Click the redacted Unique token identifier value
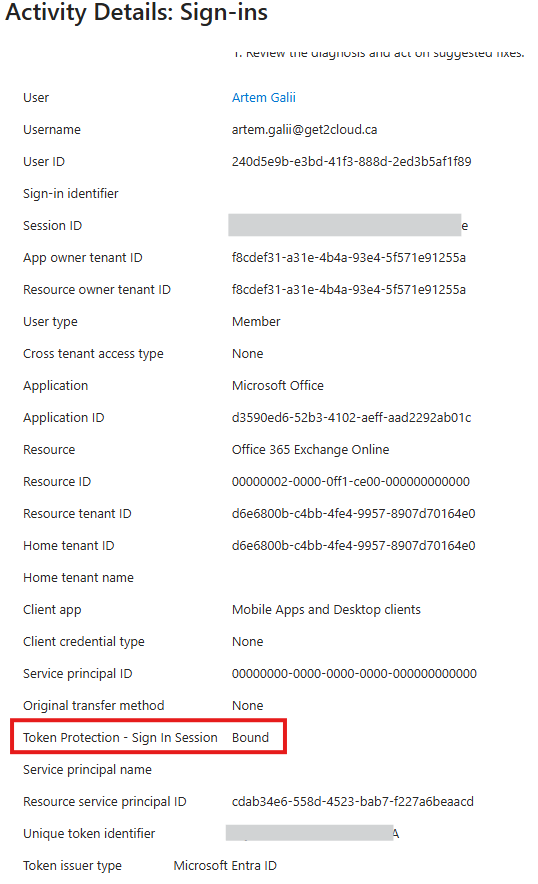Image resolution: width=538 pixels, height=884 pixels. coord(310,833)
